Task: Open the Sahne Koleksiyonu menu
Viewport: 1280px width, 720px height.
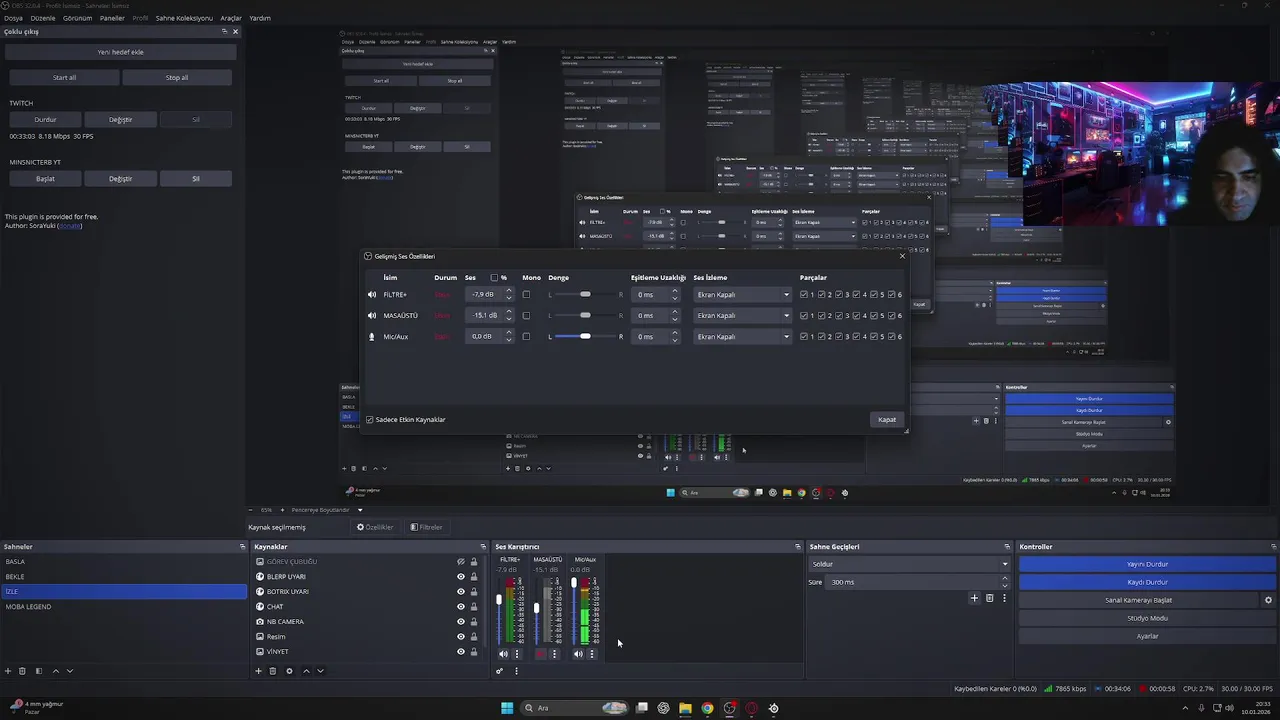Action: [184, 18]
